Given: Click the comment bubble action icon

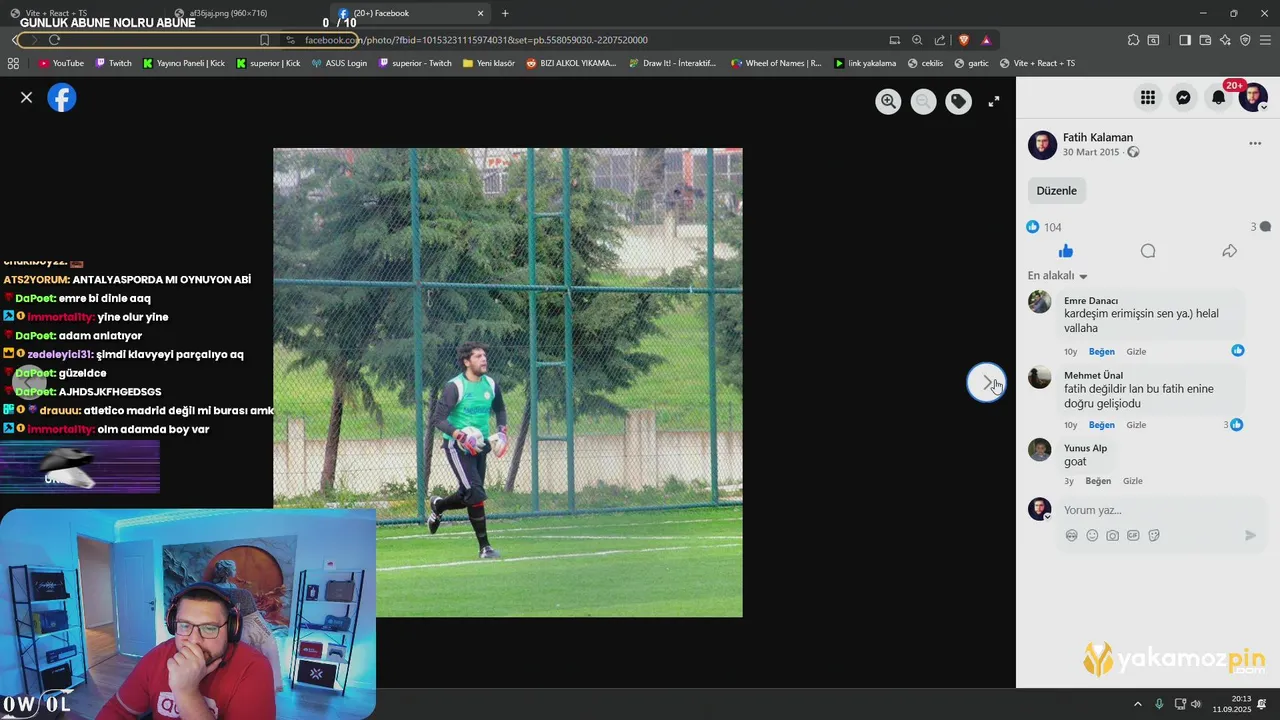Looking at the screenshot, I should pyautogui.click(x=1148, y=251).
